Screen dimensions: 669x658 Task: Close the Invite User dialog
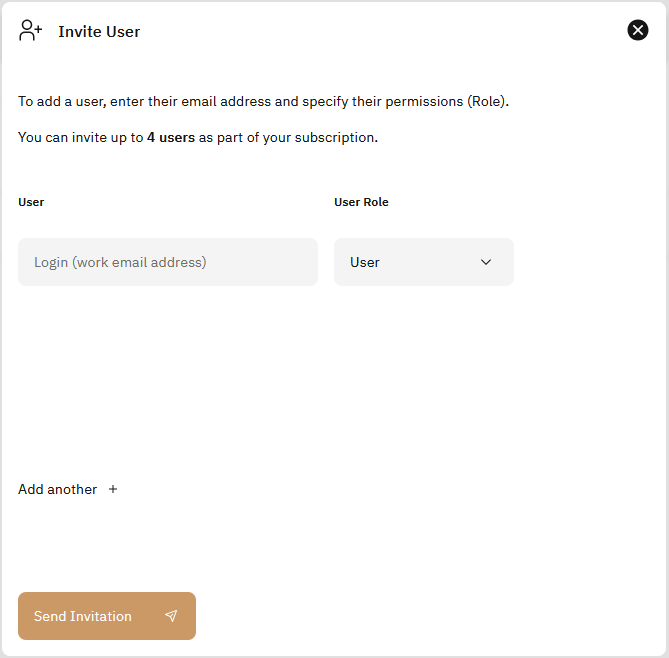pyautogui.click(x=638, y=30)
